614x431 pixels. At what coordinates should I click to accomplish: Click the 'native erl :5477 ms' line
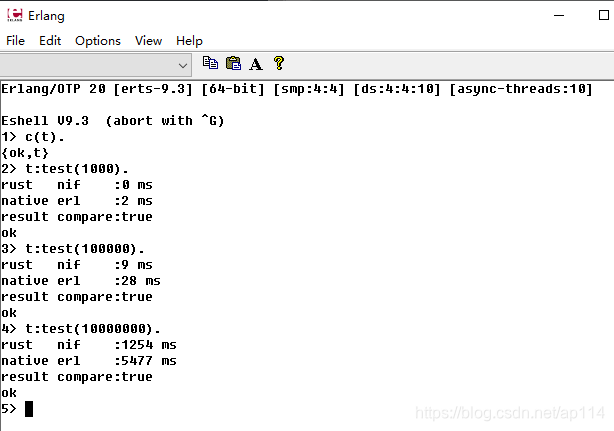pos(89,361)
